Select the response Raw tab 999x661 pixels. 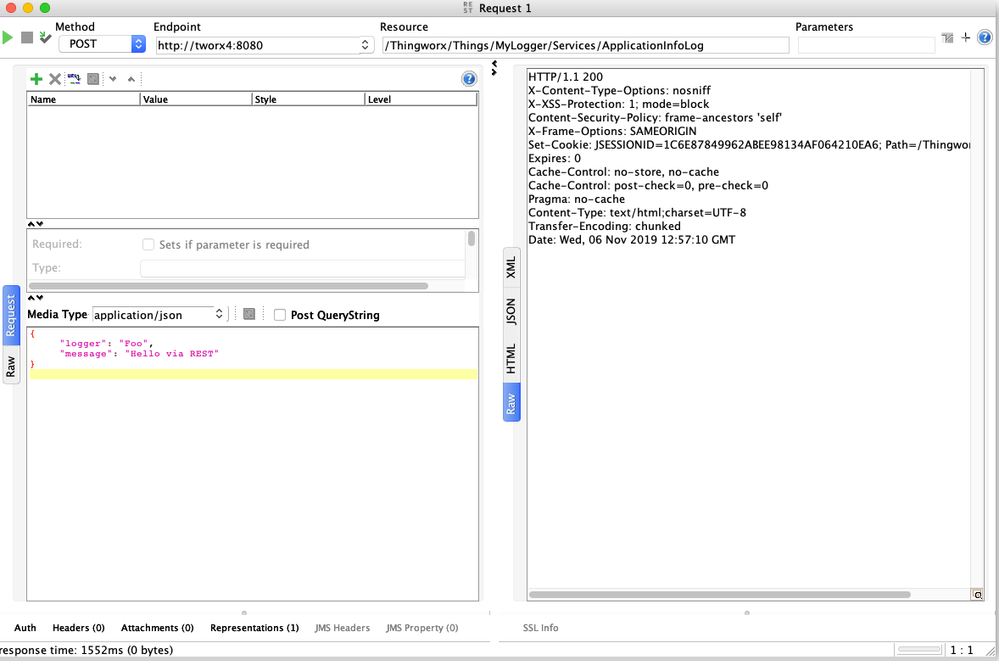pos(512,403)
